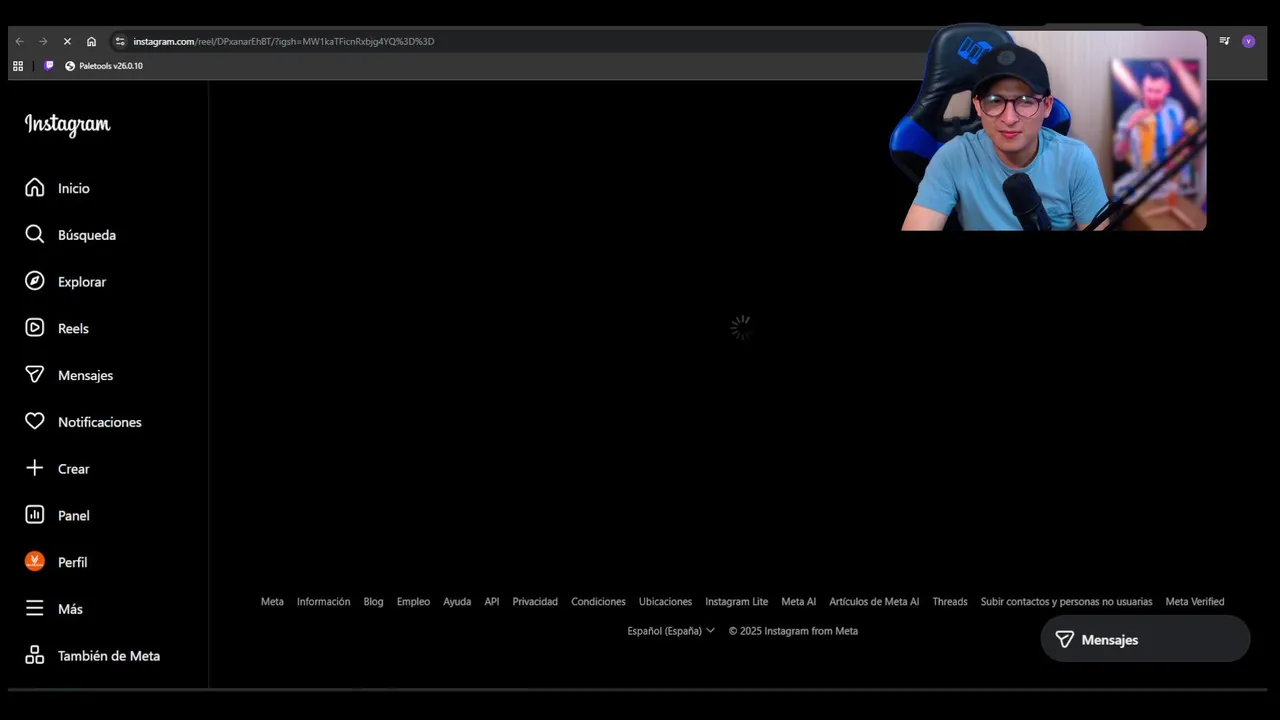Click © 2025 Instagram from Meta text
This screenshot has width=1280, height=720.
tap(793, 631)
